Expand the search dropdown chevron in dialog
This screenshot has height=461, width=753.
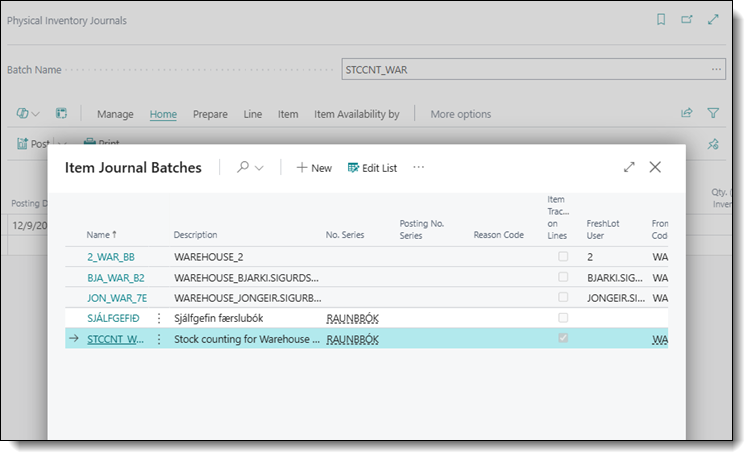pyautogui.click(x=259, y=168)
